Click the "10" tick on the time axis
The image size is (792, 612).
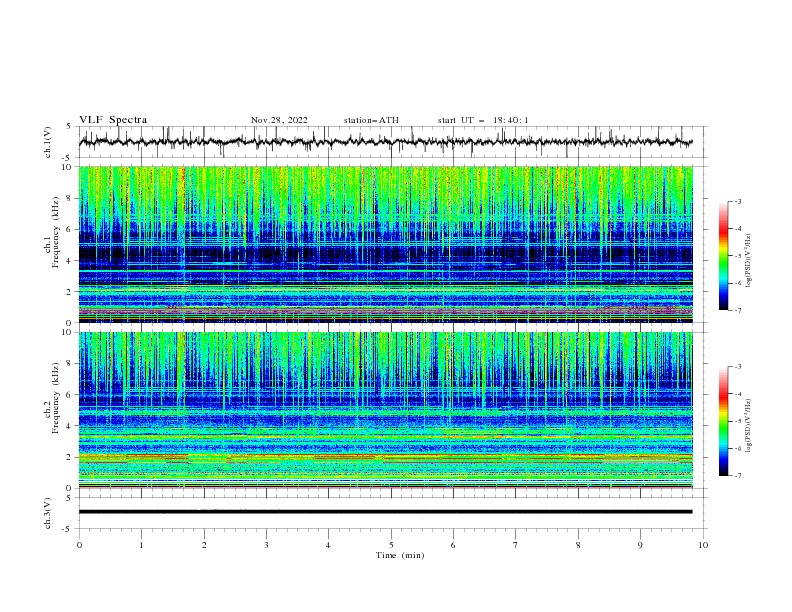703,545
